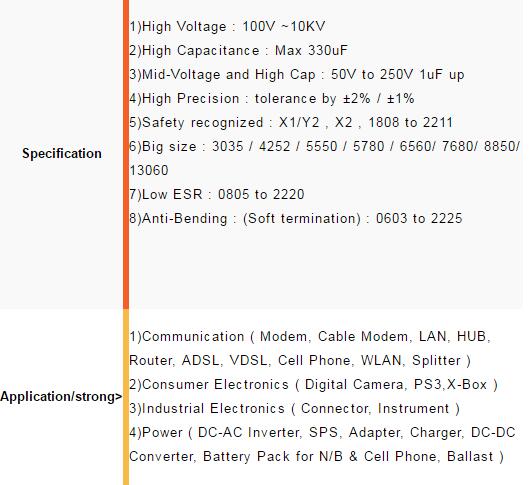This screenshot has width=531, height=485.
Task: Click the Low ESR 0805 to 2220 line
Action: coord(217,194)
